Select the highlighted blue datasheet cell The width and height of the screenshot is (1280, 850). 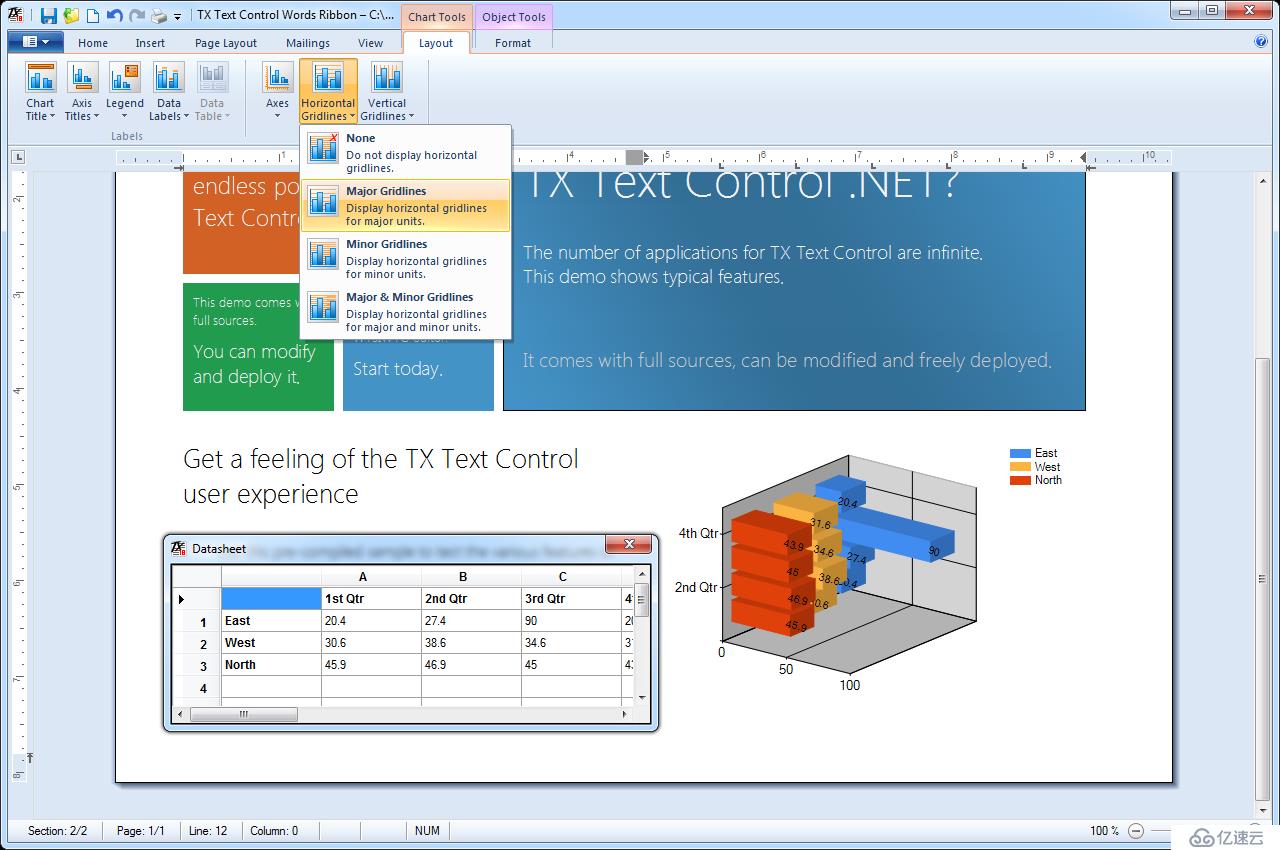click(271, 599)
